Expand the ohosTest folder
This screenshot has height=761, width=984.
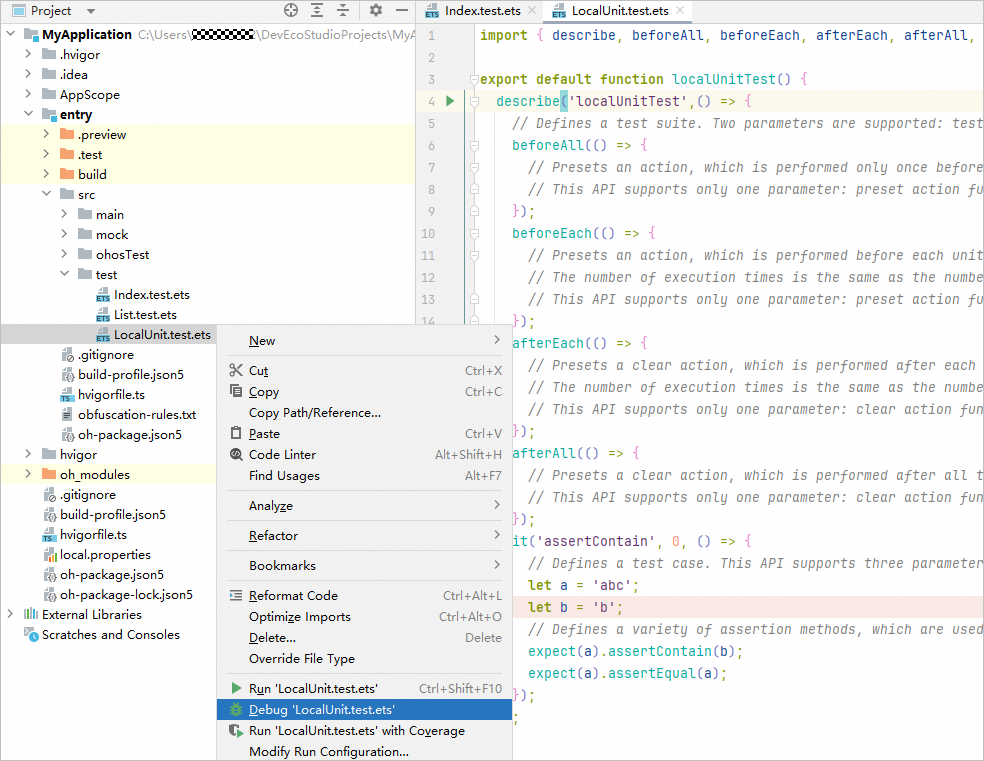65,255
